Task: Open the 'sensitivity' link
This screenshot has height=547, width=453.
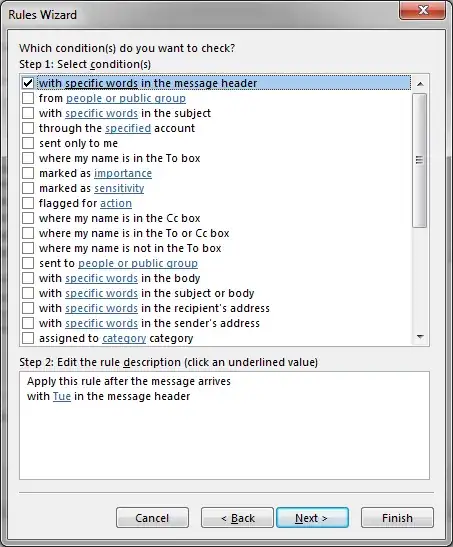Action: pyautogui.click(x=119, y=188)
